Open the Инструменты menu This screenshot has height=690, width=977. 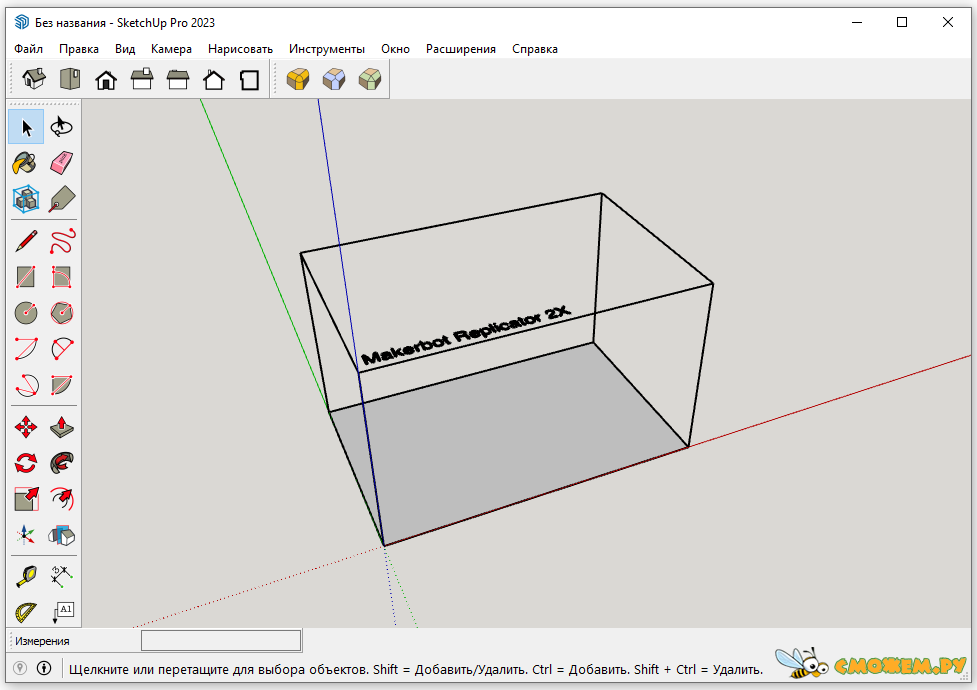point(326,49)
